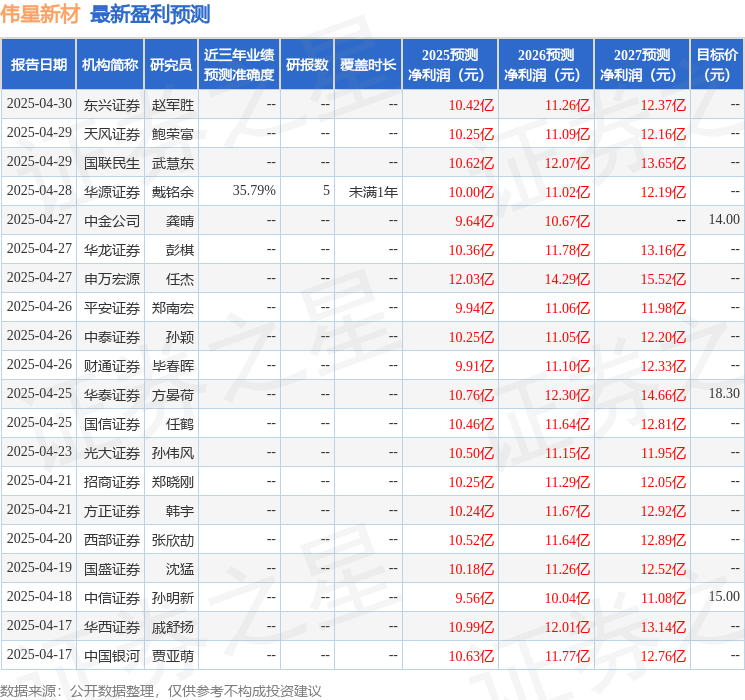Select the 15.52亿 forecast value
The image size is (745, 700).
pos(663,279)
